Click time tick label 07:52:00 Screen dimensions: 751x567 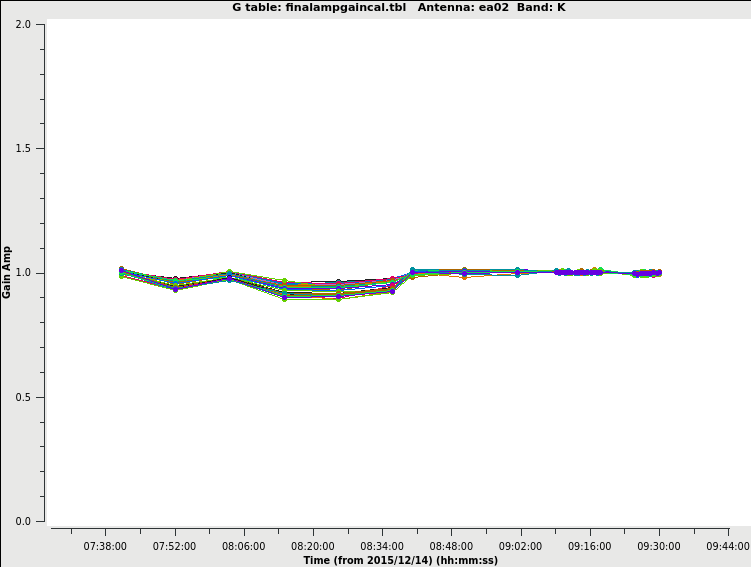pos(174,546)
